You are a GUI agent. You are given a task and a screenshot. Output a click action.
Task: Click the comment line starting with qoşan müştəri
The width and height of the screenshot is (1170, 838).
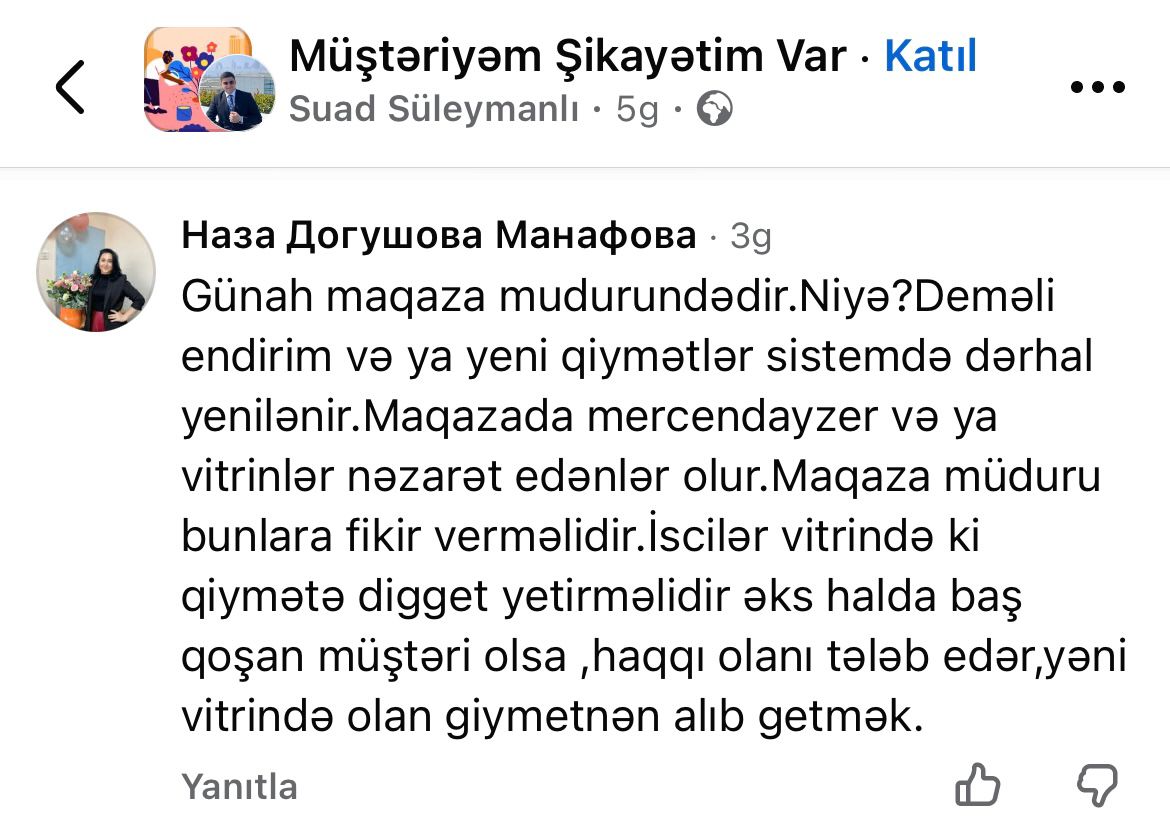coord(654,657)
